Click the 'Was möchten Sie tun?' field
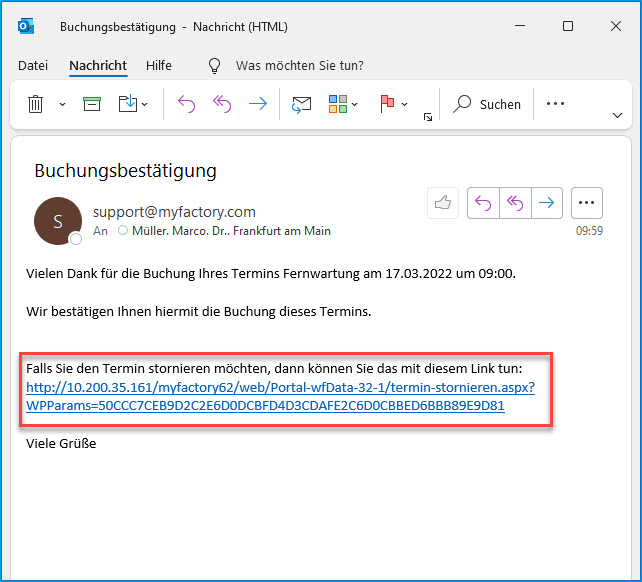Viewport: 642px width, 582px height. 300,66
